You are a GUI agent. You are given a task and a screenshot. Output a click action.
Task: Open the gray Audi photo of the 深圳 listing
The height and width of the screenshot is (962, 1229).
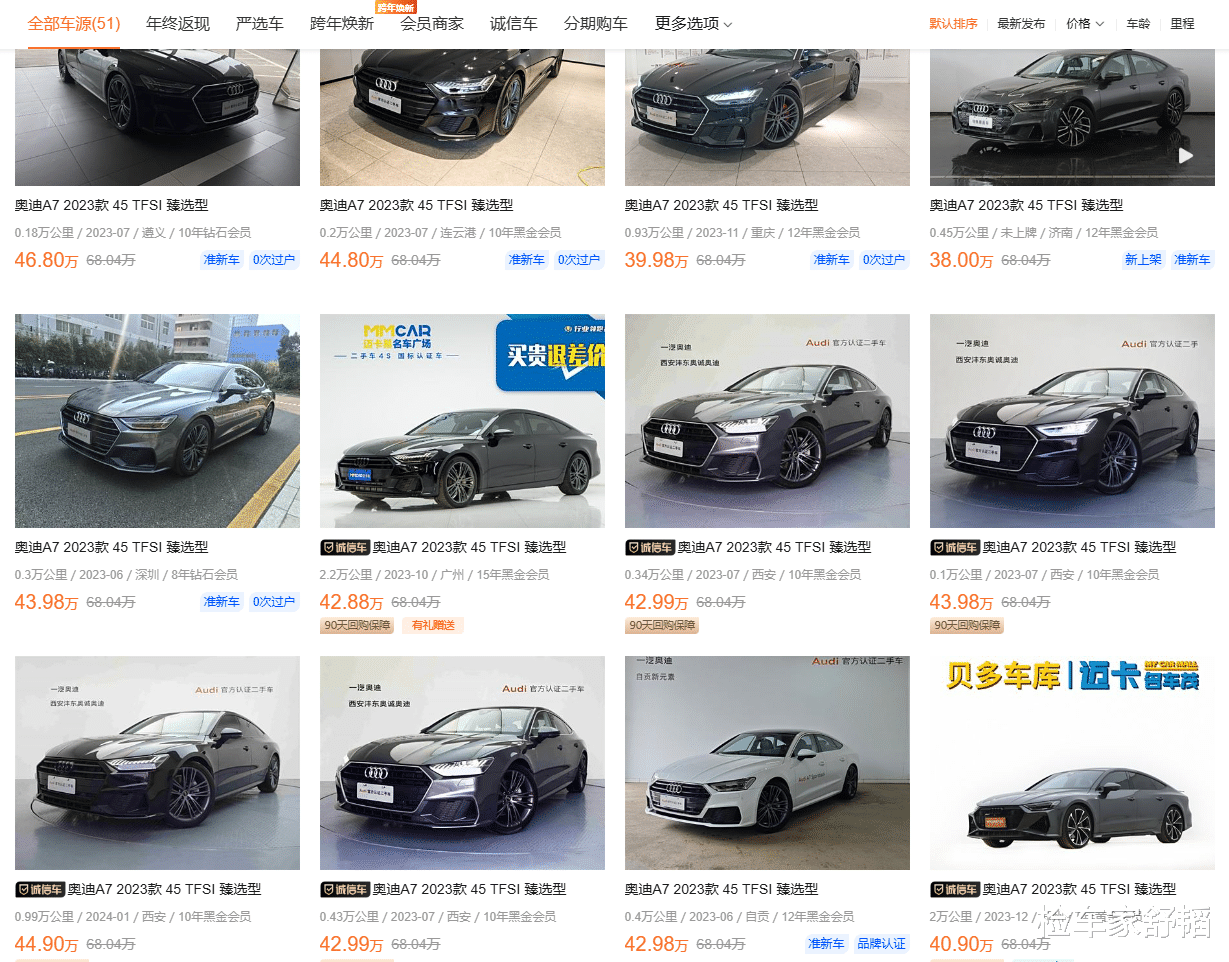coord(157,421)
